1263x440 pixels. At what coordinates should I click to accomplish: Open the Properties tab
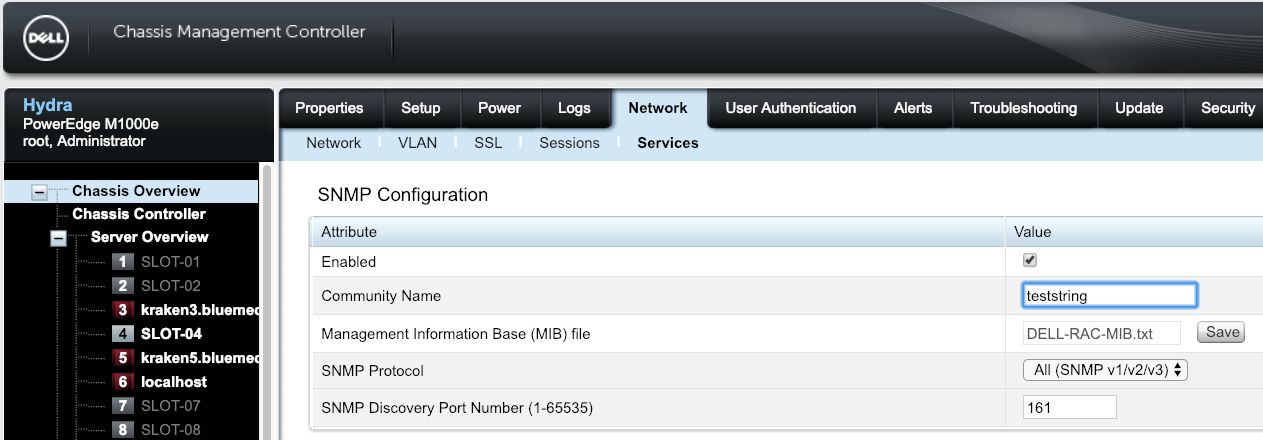click(329, 108)
